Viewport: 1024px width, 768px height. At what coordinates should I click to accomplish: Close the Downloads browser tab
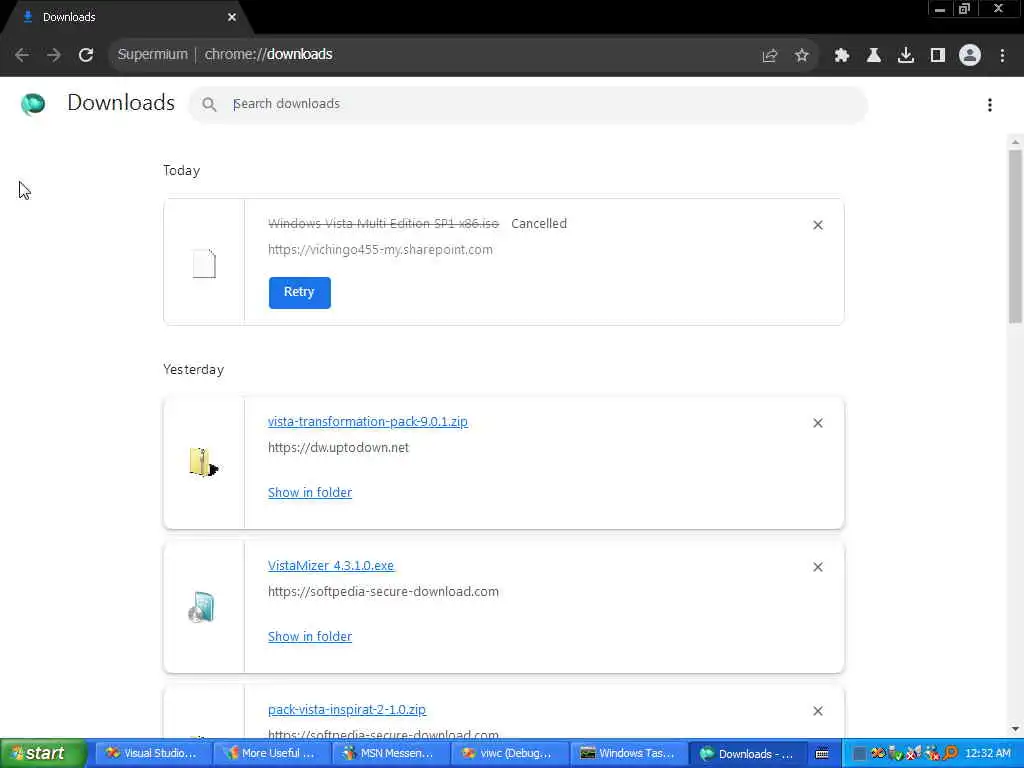[232, 18]
